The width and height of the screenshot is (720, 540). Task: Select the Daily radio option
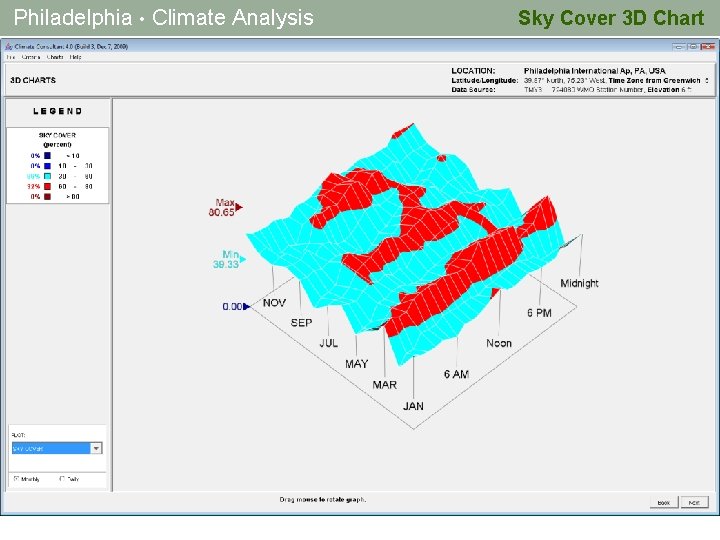(x=69, y=479)
